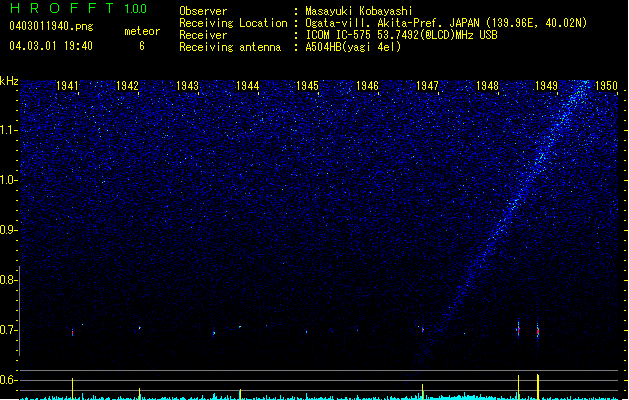This screenshot has width=629, height=400.
Task: Click the 1942 time marker
Action: (127, 86)
